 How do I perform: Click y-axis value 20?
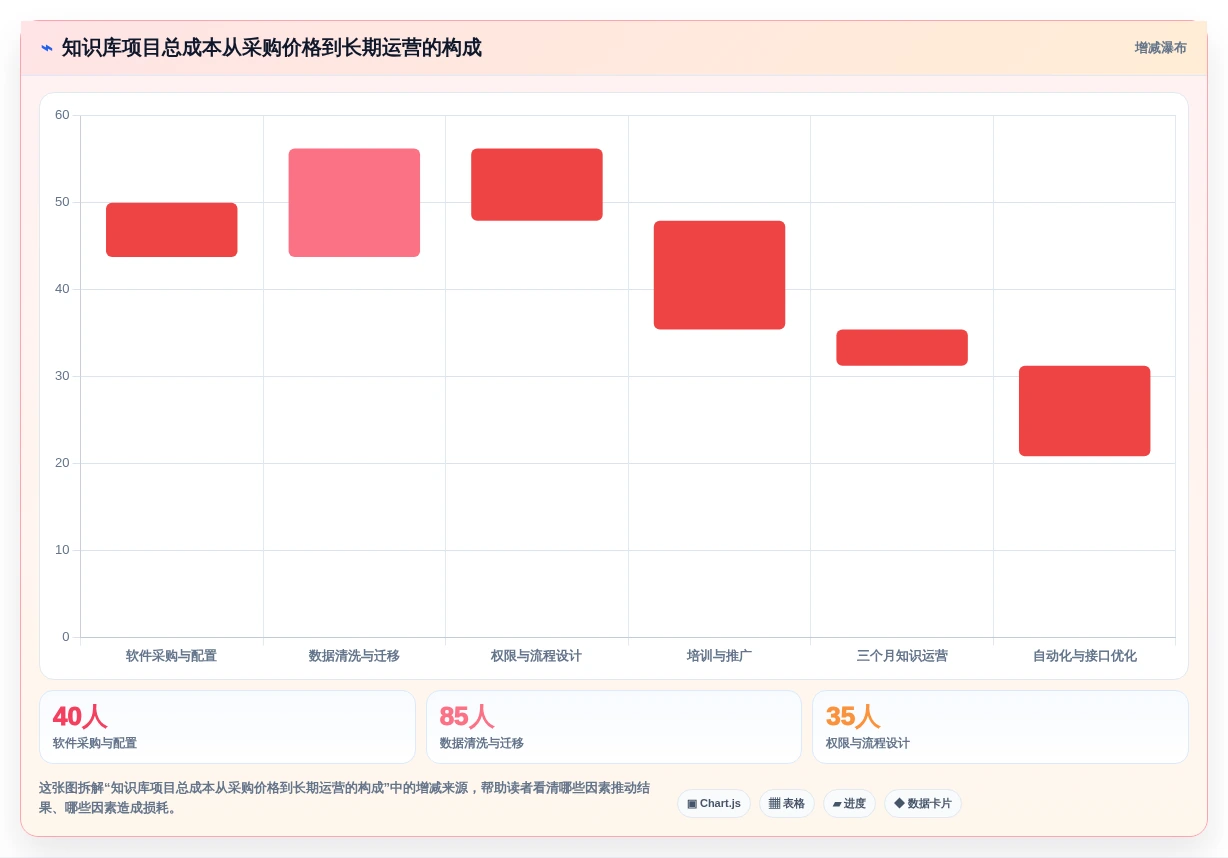coord(62,463)
